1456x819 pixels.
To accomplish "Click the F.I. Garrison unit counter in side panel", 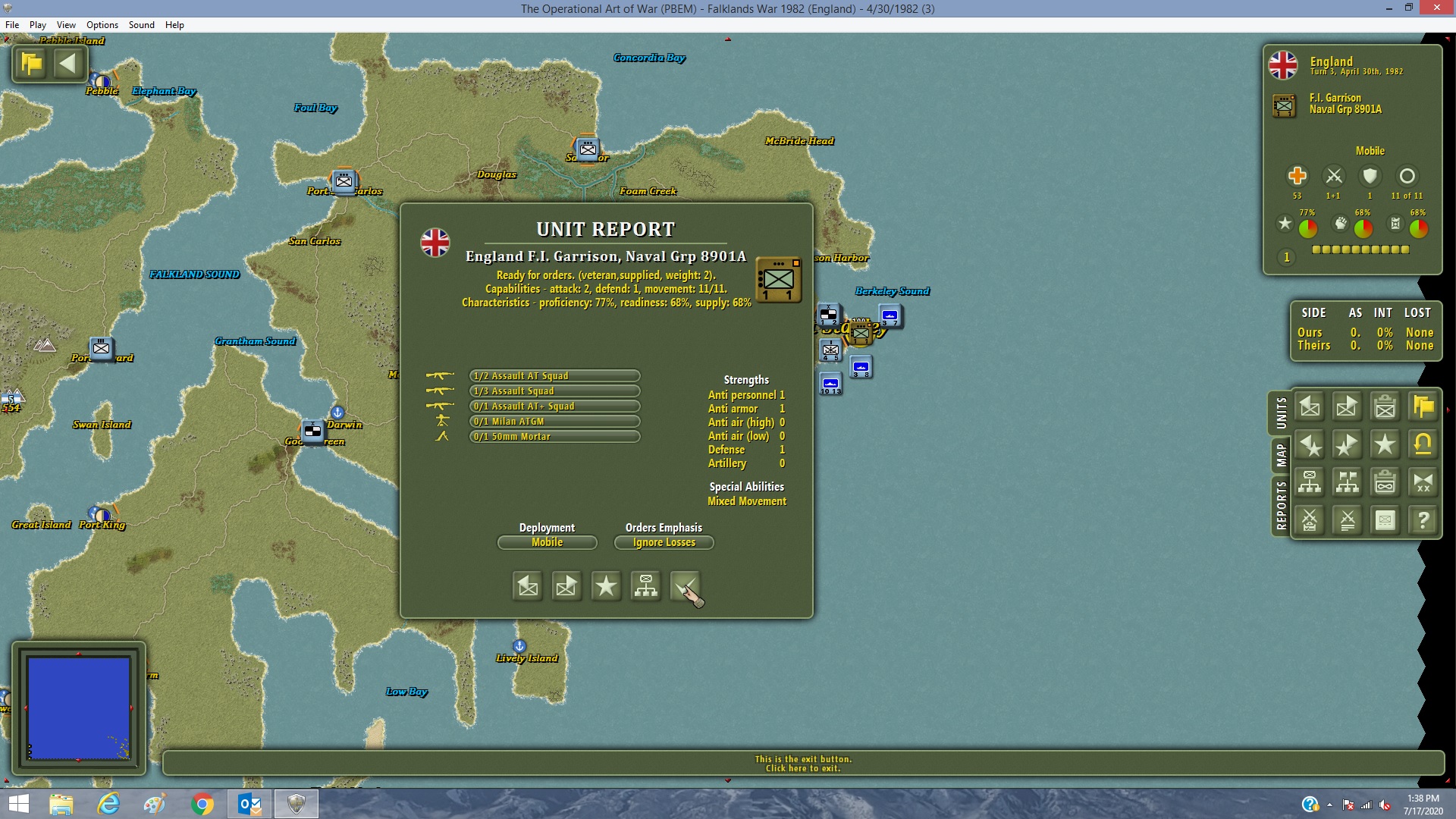I will (1284, 105).
